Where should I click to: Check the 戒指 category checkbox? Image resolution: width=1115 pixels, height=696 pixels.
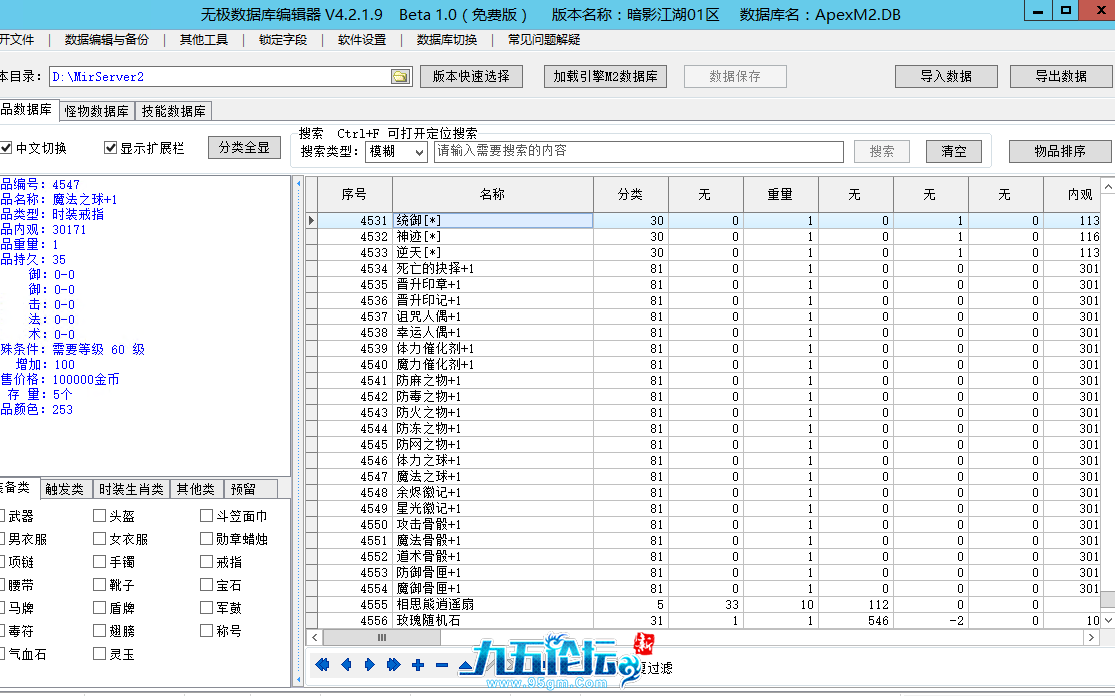click(x=206, y=562)
